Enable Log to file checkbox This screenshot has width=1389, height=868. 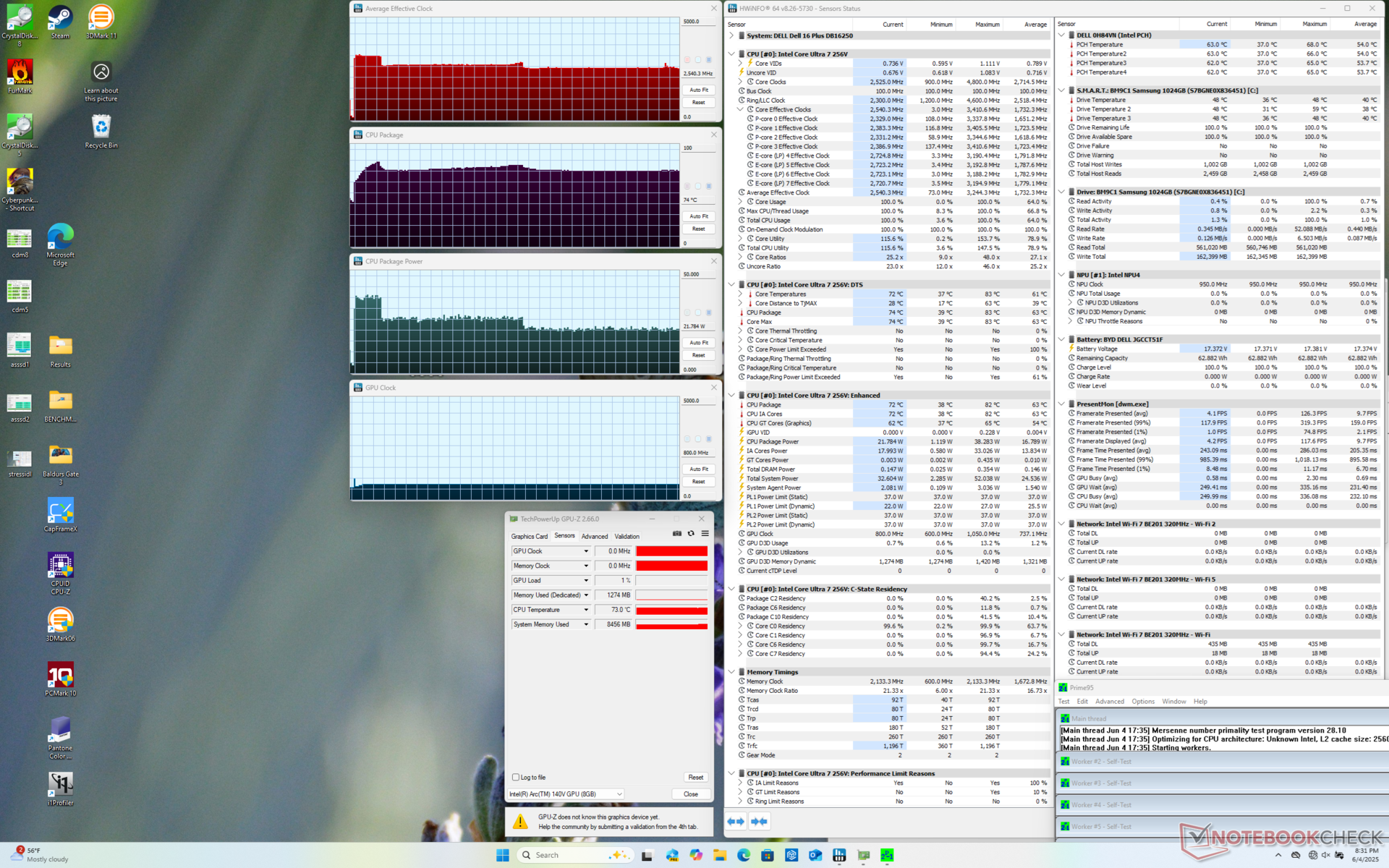click(516, 777)
